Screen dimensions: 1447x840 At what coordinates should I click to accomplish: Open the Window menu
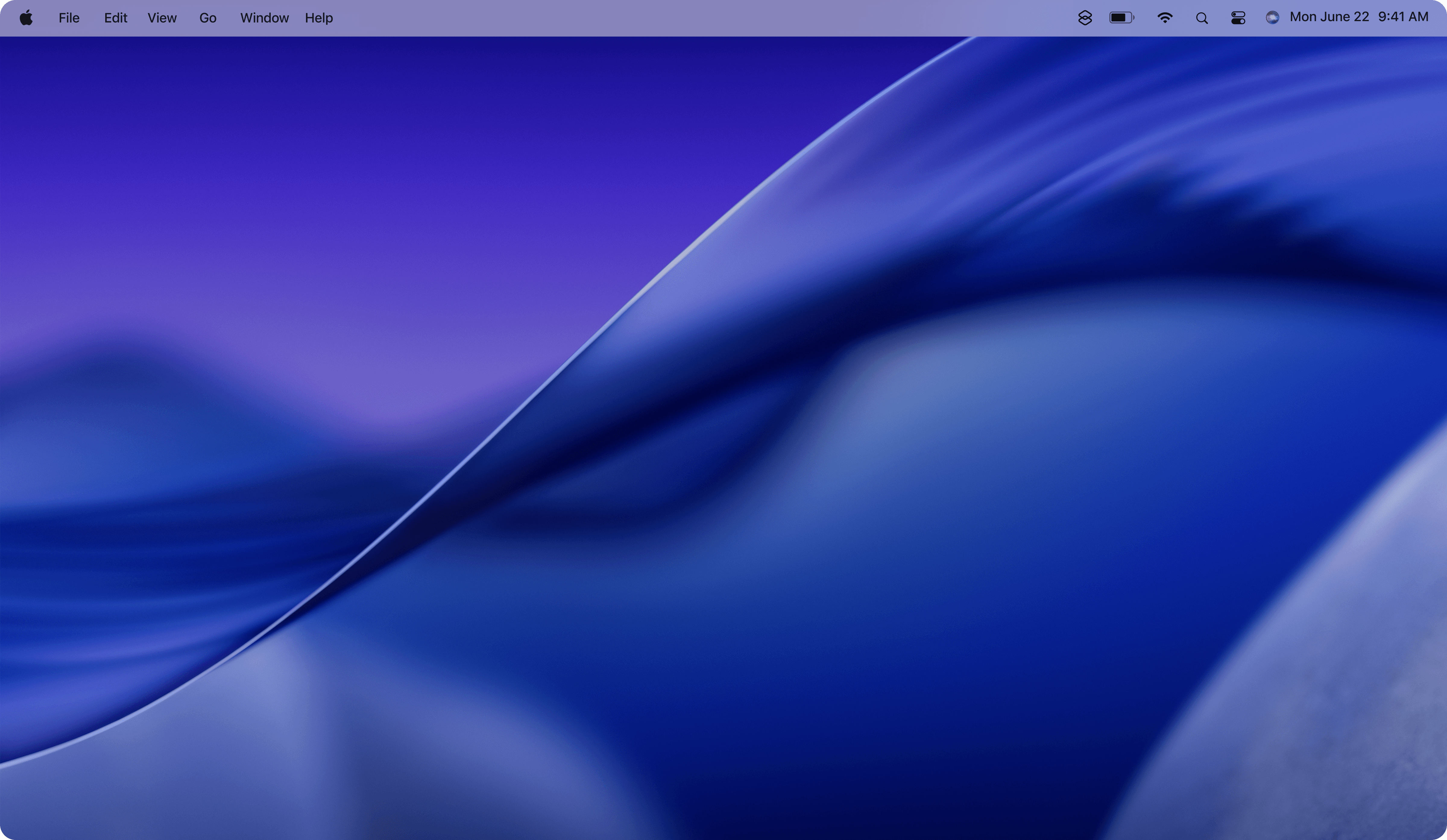coord(264,18)
